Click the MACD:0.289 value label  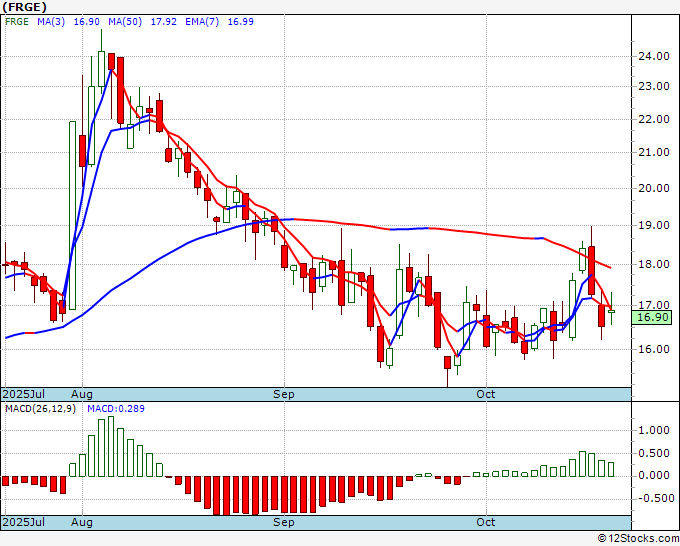point(116,409)
